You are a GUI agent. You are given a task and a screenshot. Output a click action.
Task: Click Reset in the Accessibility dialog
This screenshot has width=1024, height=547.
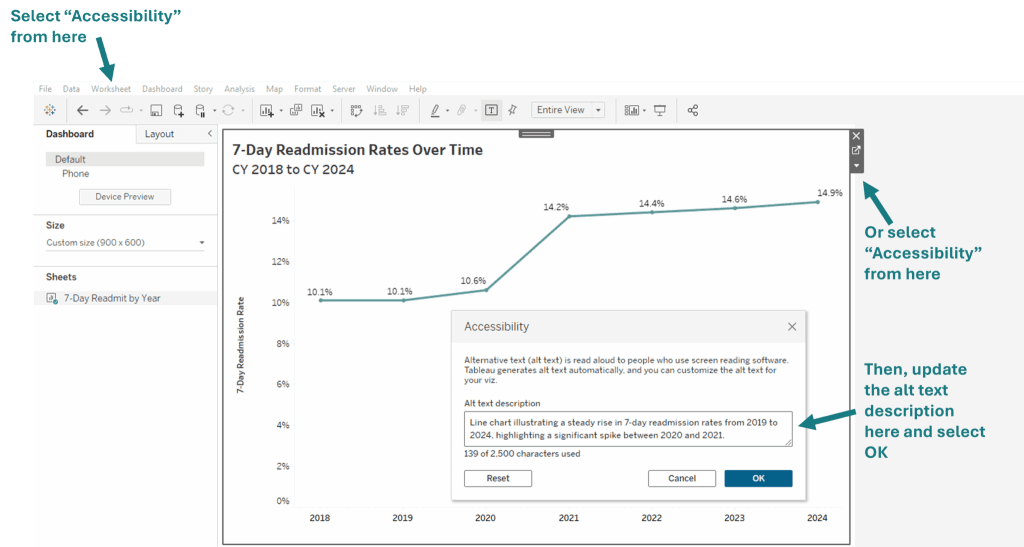pos(498,478)
